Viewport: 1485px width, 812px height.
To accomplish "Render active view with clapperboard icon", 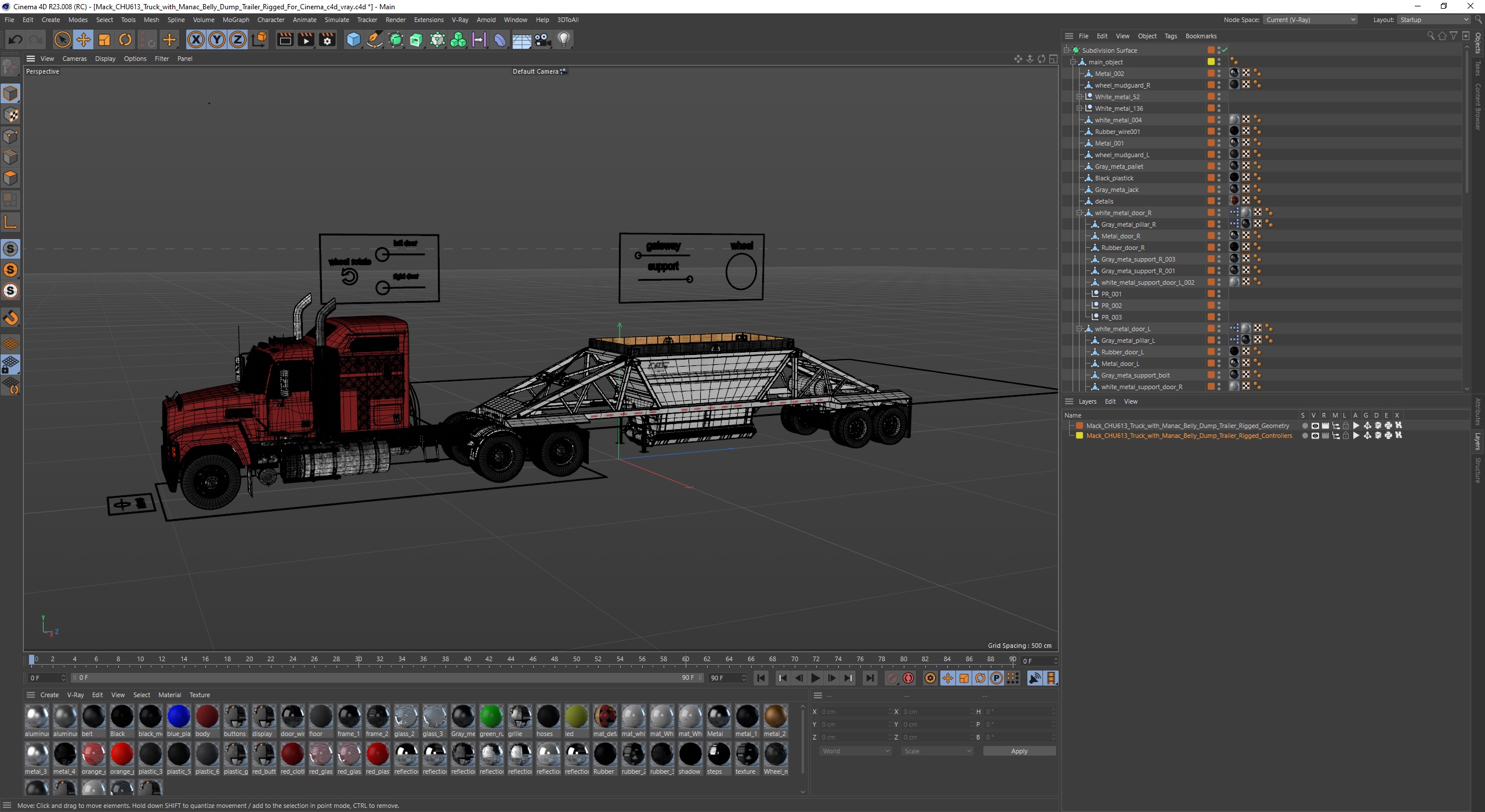I will 285,39.
